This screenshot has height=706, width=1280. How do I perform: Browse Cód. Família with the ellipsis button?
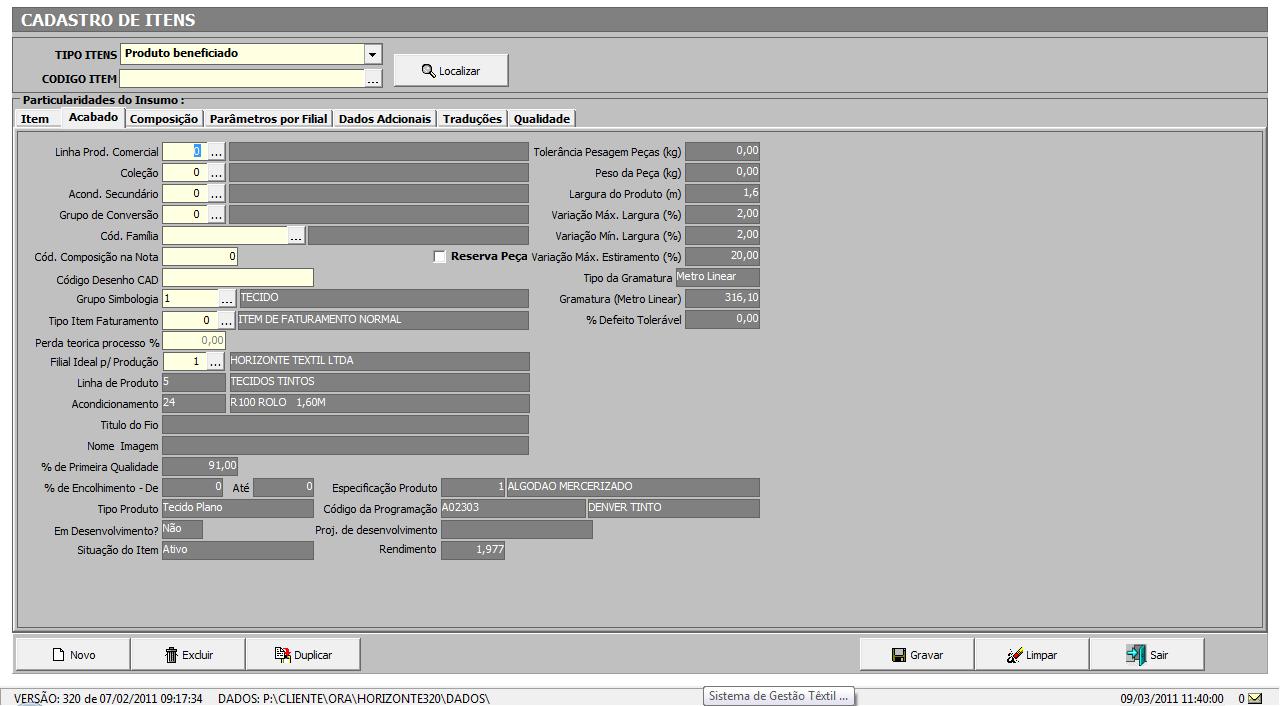pyautogui.click(x=296, y=236)
